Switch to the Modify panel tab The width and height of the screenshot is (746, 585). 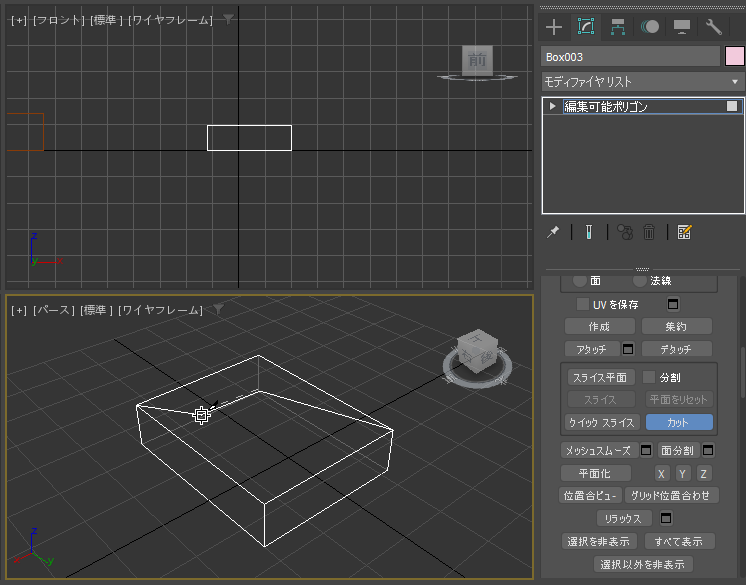click(x=586, y=27)
